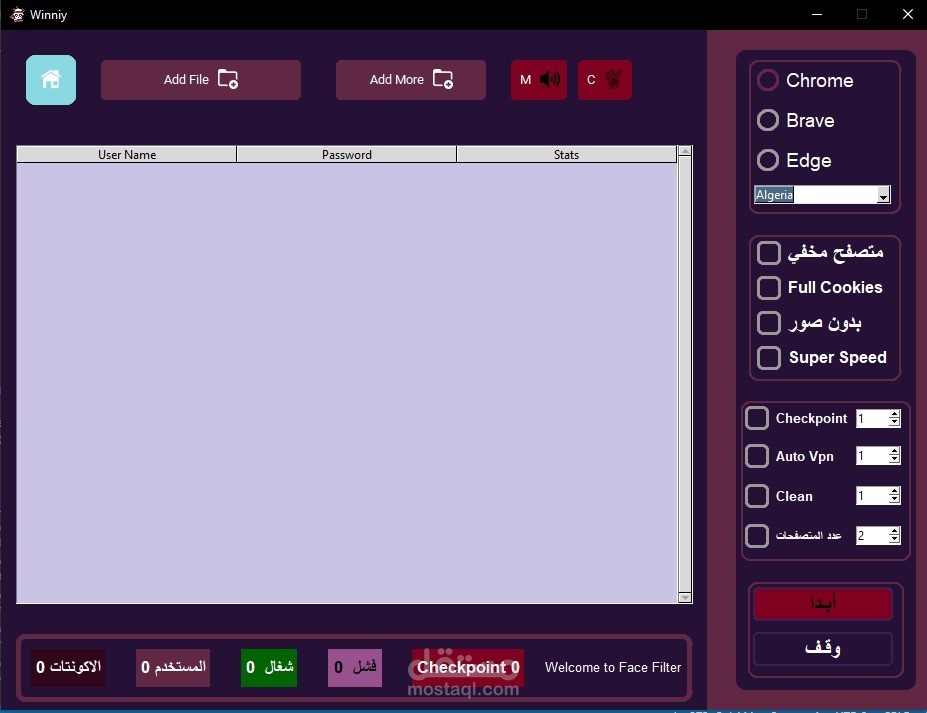
Task: Click the red Checkpoint 0 counter
Action: (468, 667)
